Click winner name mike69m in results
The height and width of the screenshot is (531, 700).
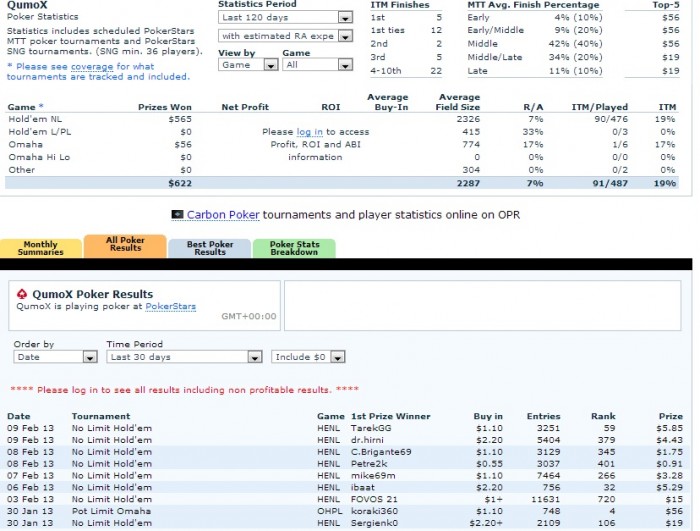coord(373,476)
